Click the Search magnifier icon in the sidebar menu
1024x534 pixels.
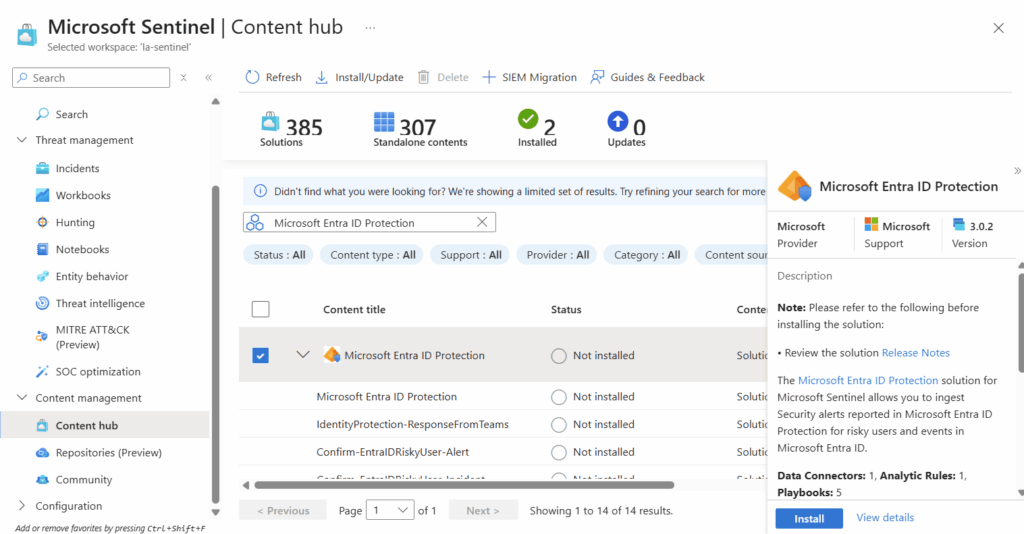point(42,114)
